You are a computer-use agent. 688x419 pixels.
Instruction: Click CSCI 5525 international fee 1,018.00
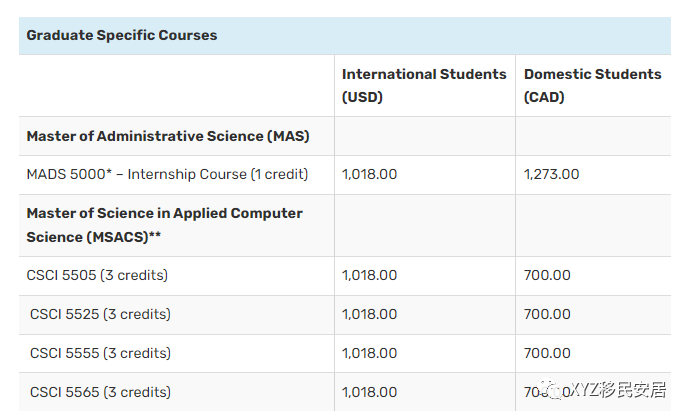[x=370, y=314]
